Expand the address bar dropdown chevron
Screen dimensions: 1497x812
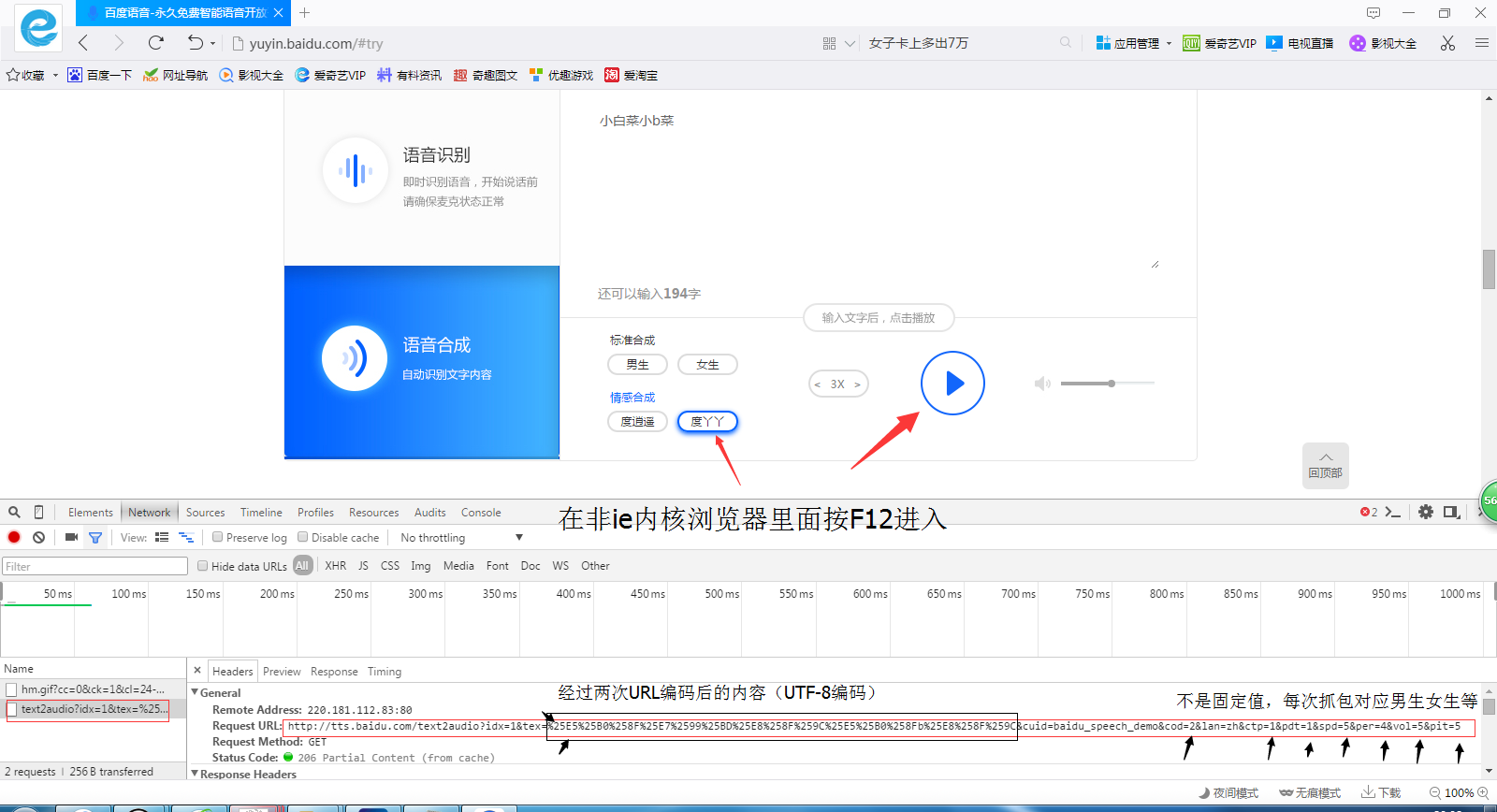point(850,43)
